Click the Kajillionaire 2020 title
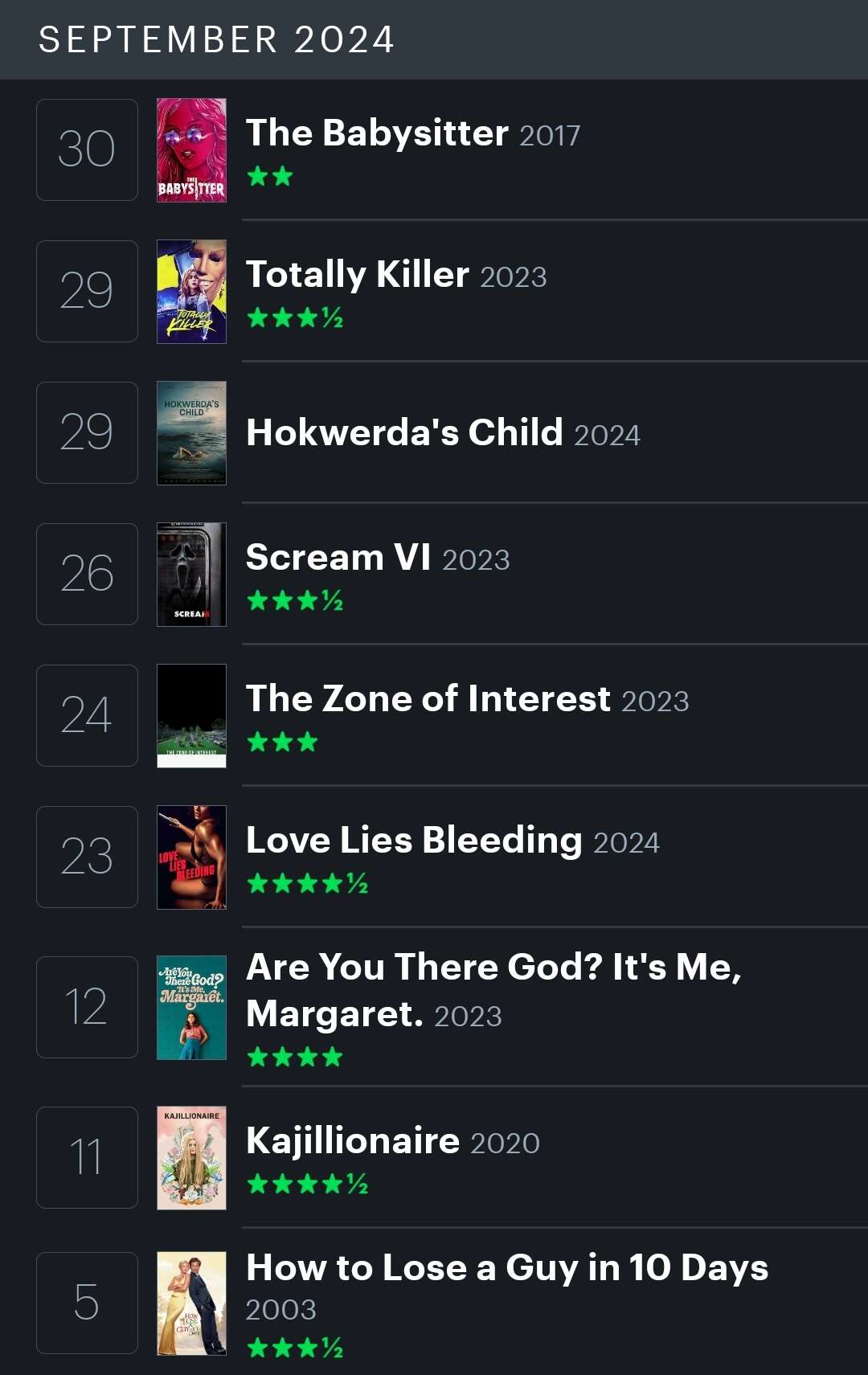868x1375 pixels. pos(393,1141)
